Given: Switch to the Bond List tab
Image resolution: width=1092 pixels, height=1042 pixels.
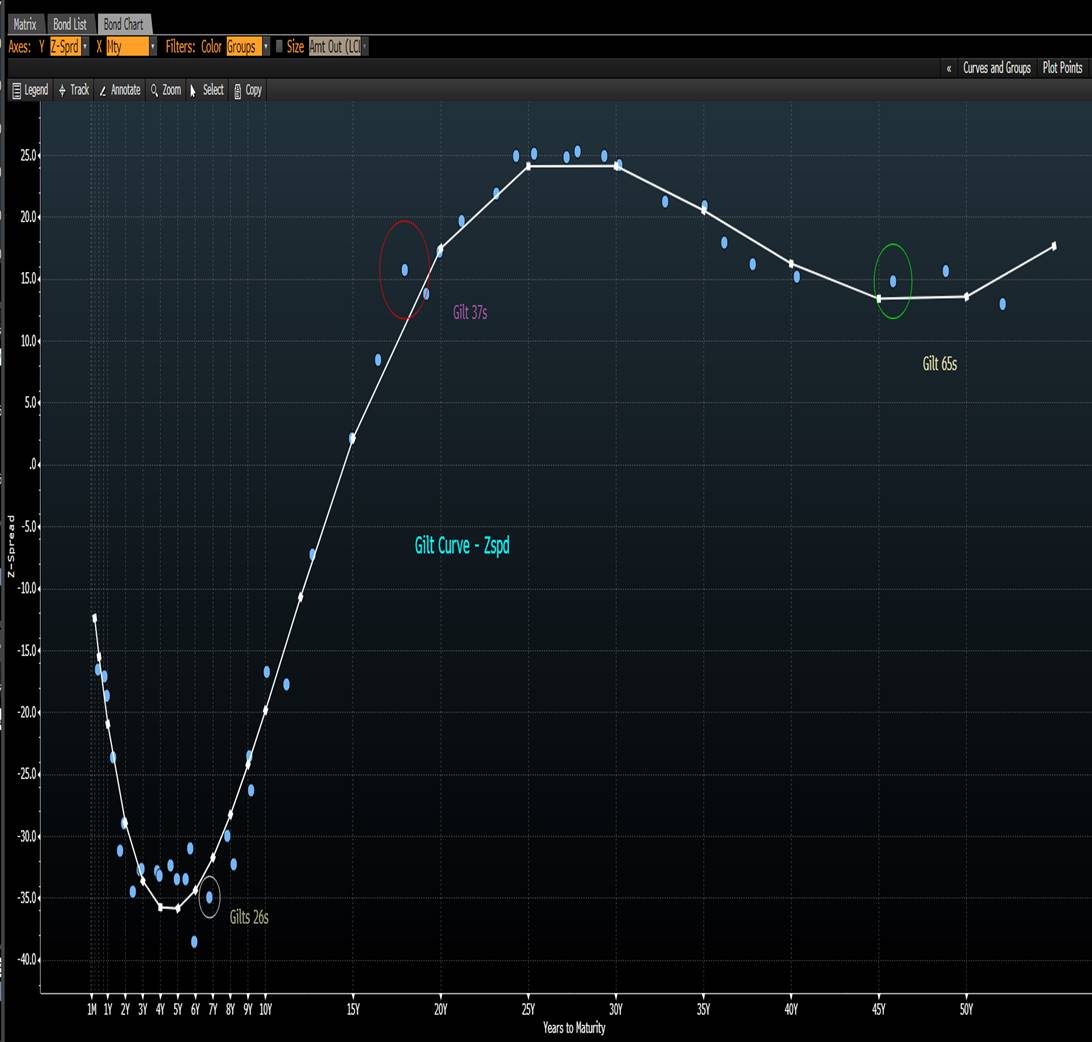Looking at the screenshot, I should [70, 24].
